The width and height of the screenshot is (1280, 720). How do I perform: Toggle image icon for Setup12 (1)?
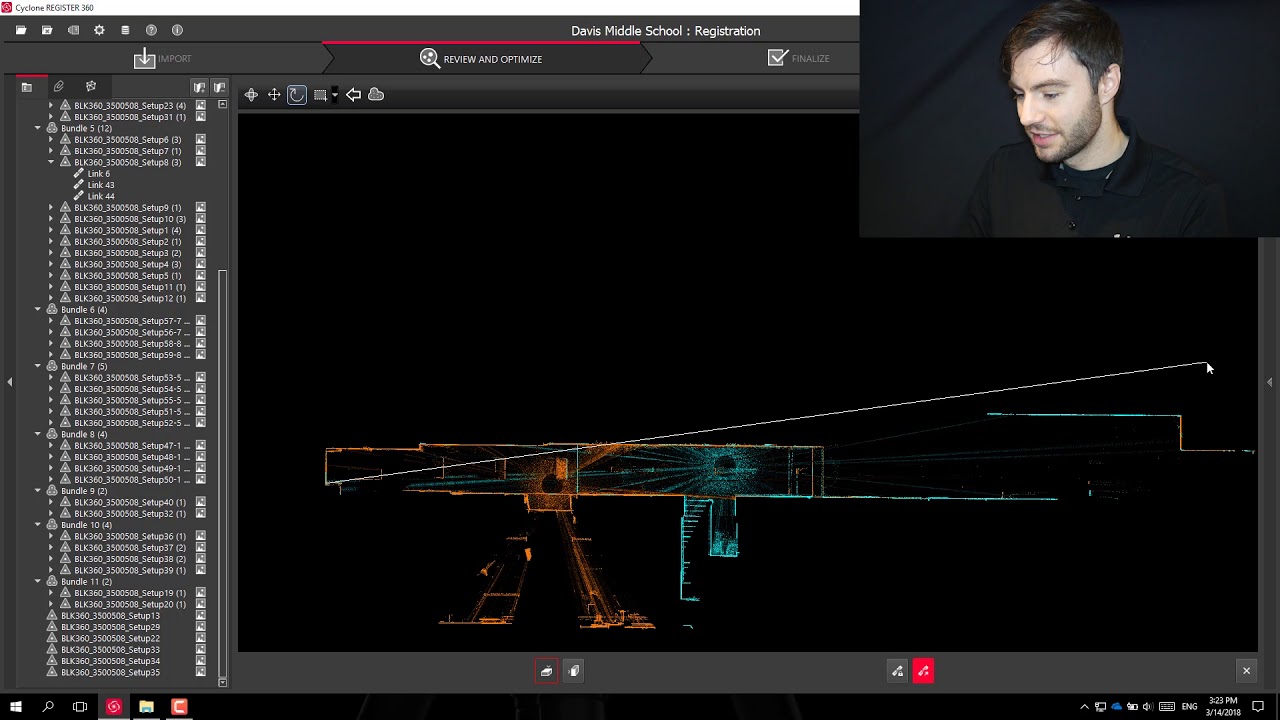coord(201,298)
